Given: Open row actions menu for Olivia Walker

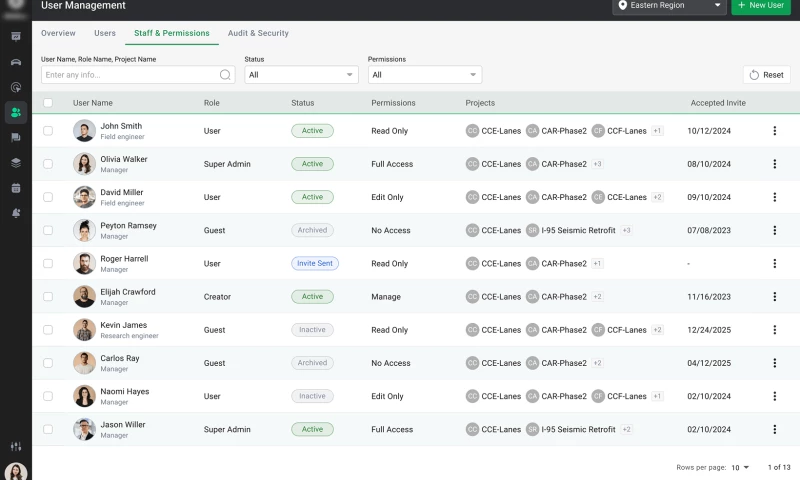Looking at the screenshot, I should point(774,164).
